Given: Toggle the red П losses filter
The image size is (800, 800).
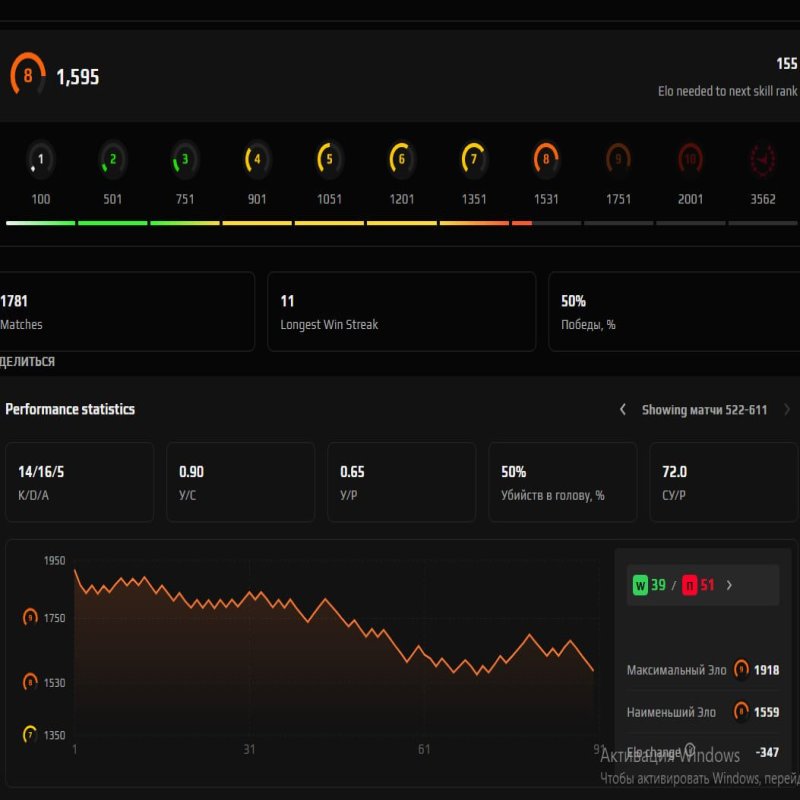Looking at the screenshot, I should (x=692, y=586).
